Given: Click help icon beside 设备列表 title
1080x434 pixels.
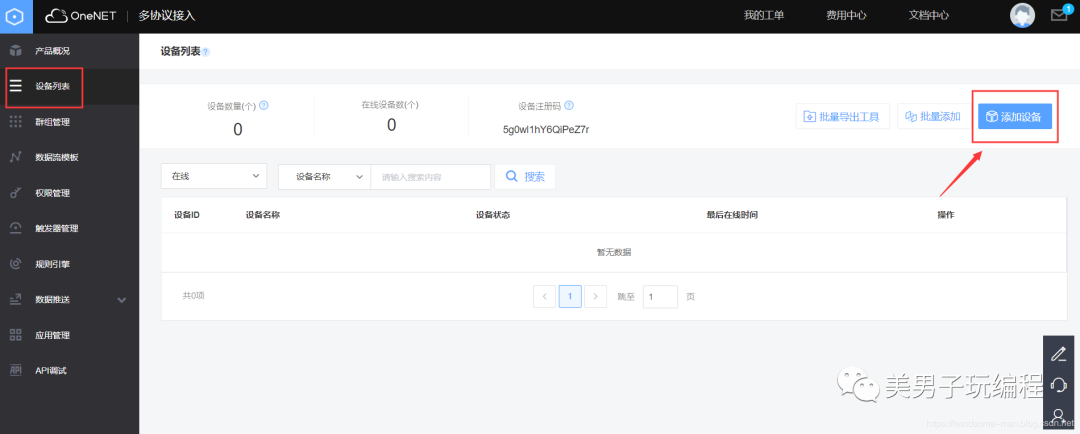Looking at the screenshot, I should 205,52.
